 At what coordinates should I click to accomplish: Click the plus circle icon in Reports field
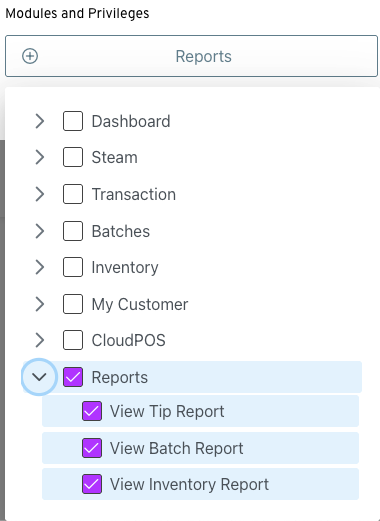(x=30, y=56)
